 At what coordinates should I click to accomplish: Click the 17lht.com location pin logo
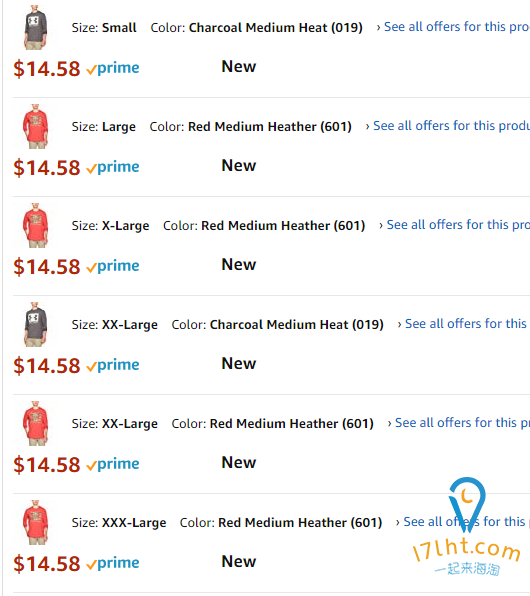(467, 504)
